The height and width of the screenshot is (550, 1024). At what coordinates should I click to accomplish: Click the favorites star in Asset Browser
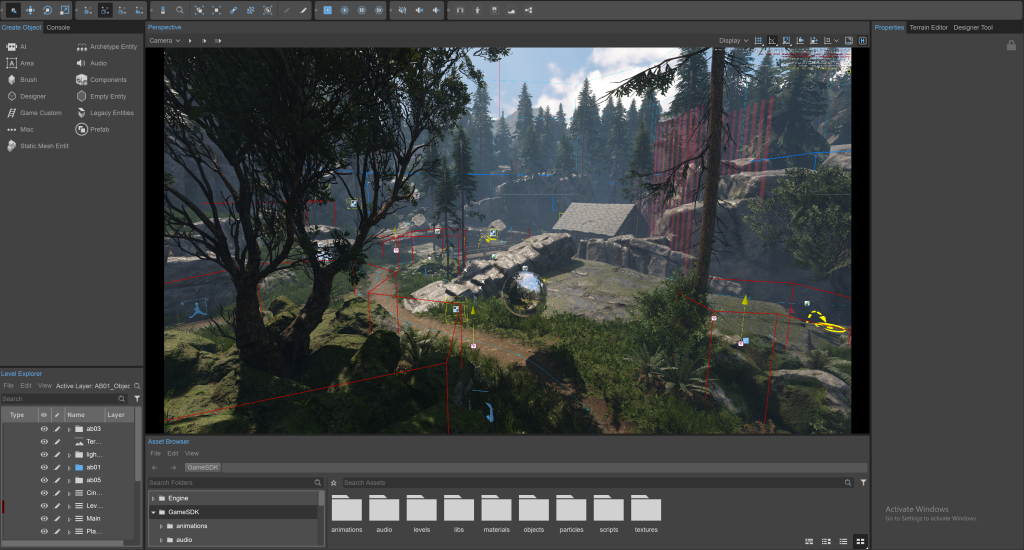click(x=334, y=483)
